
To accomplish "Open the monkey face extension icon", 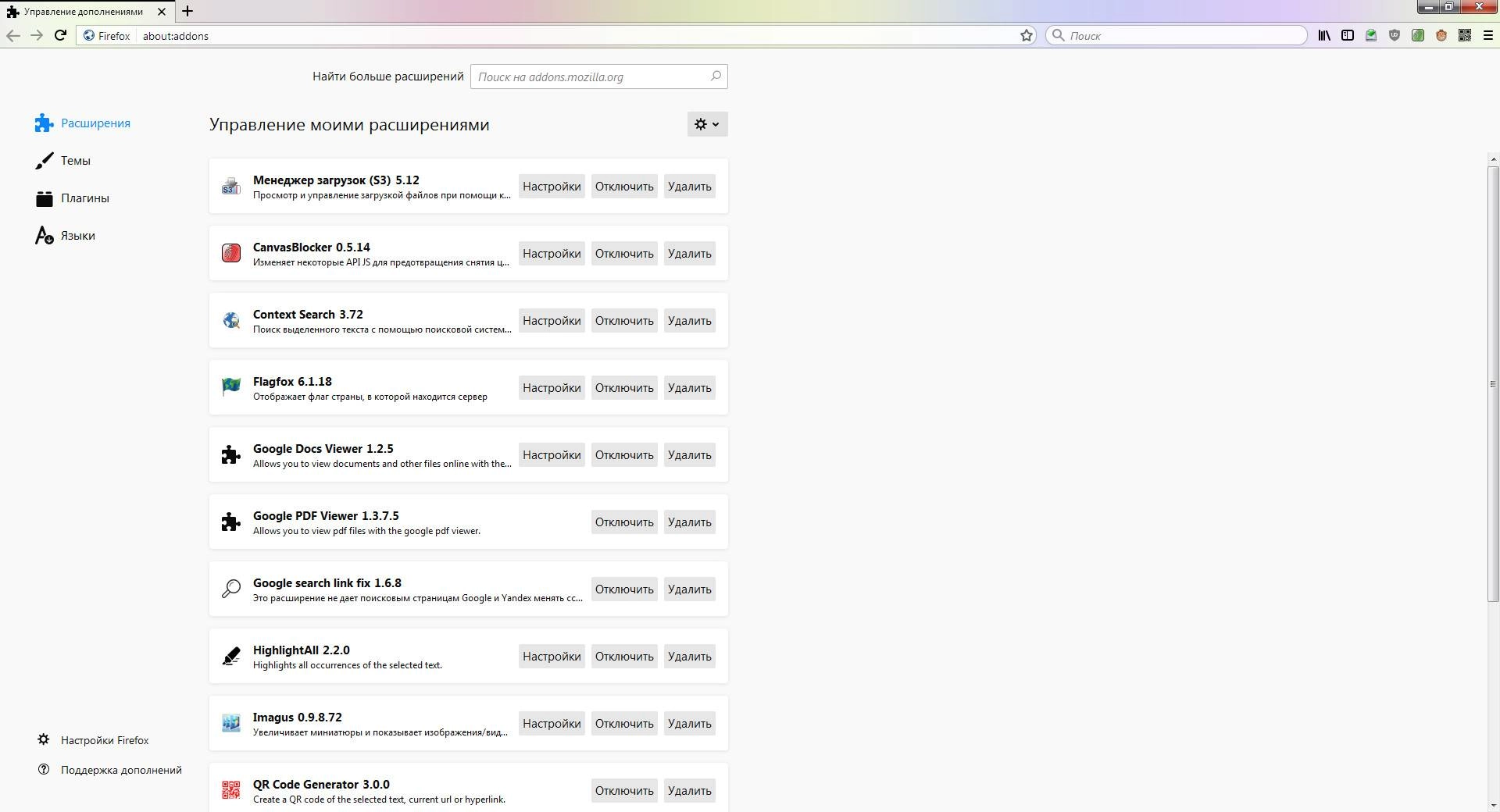I will 1441,35.
